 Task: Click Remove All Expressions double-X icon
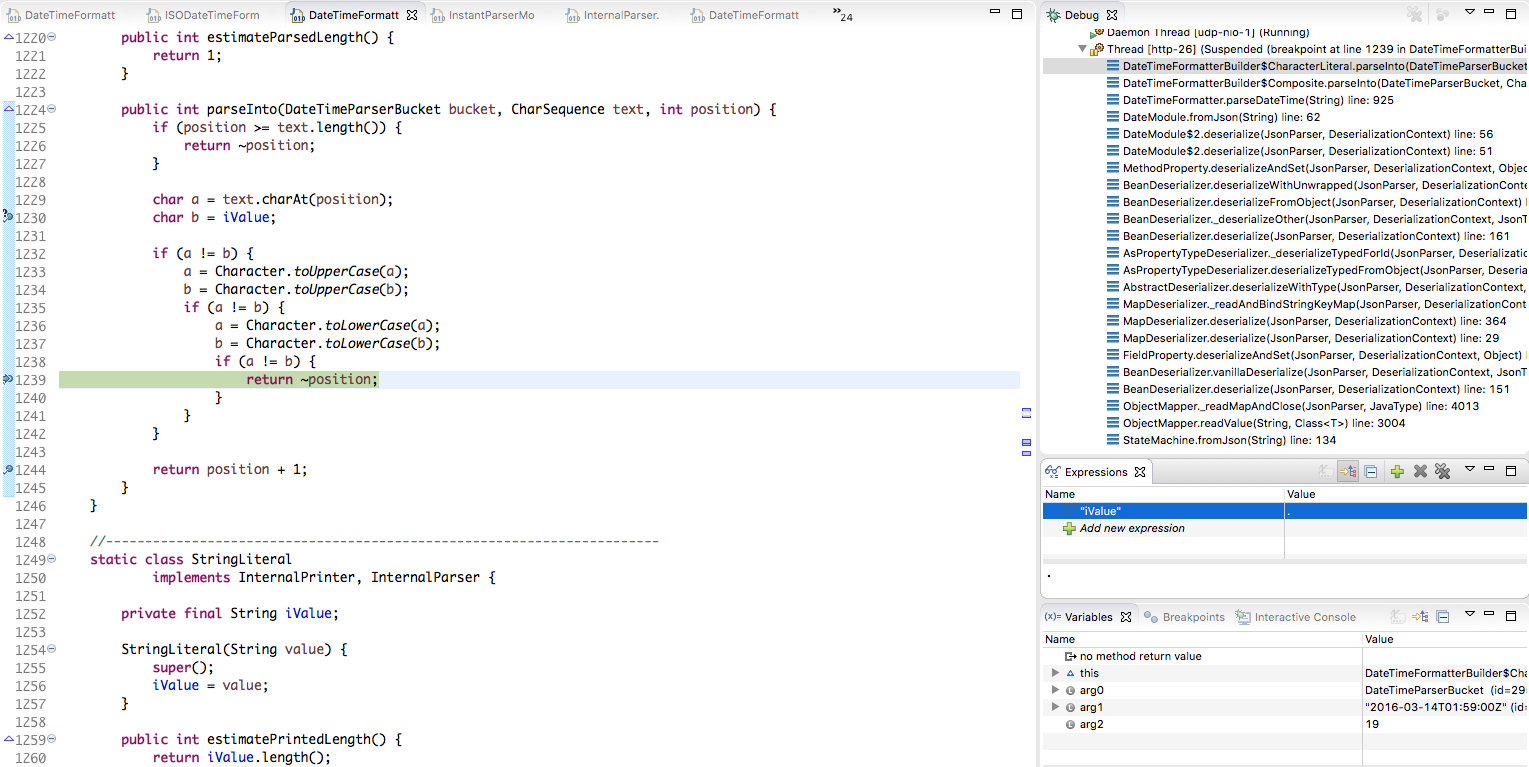point(1442,471)
